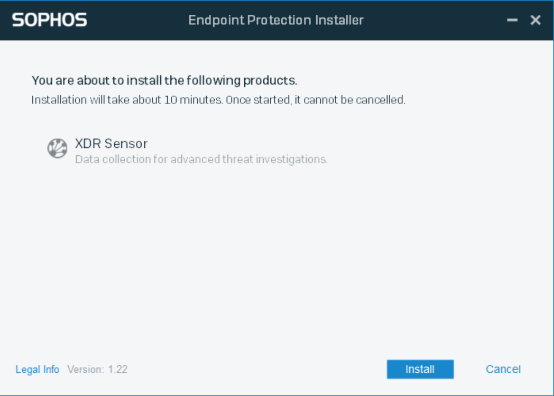This screenshot has width=554, height=396.
Task: Click the Version: 1.22 label
Action: coord(97,370)
